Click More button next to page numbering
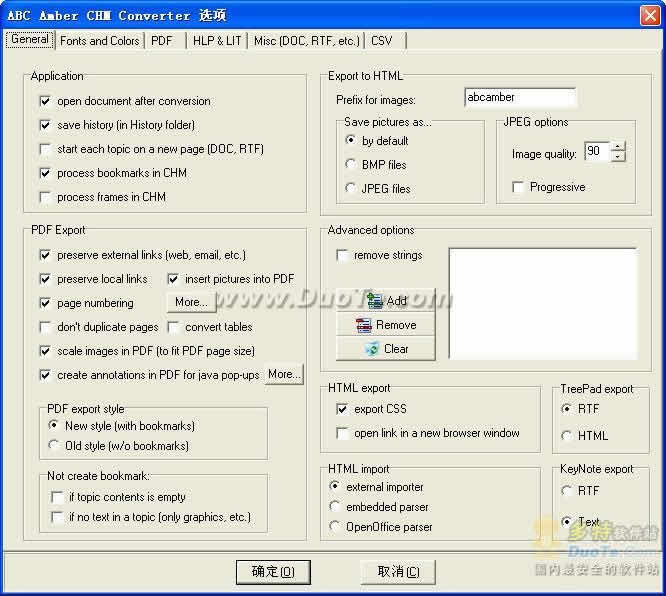This screenshot has height=596, width=666. [191, 302]
